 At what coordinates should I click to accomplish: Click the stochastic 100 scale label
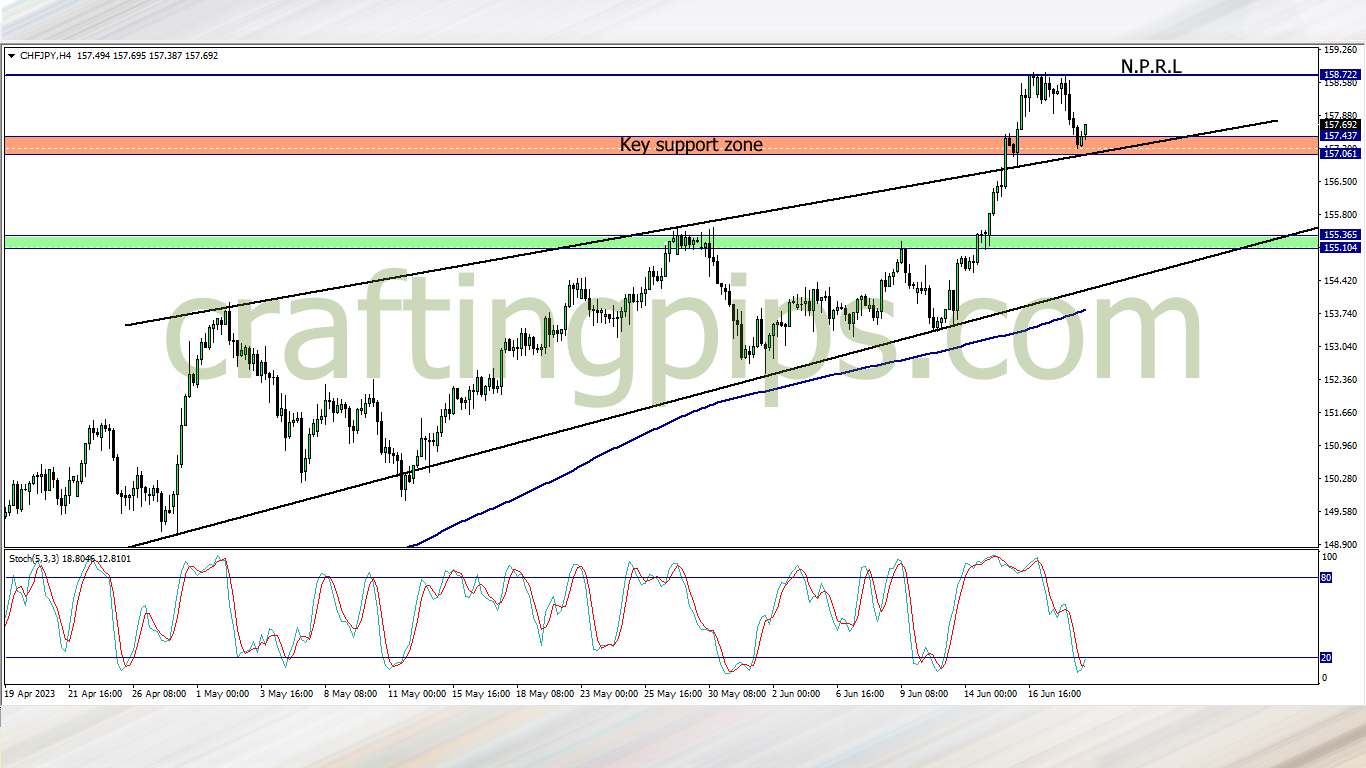coord(1329,556)
